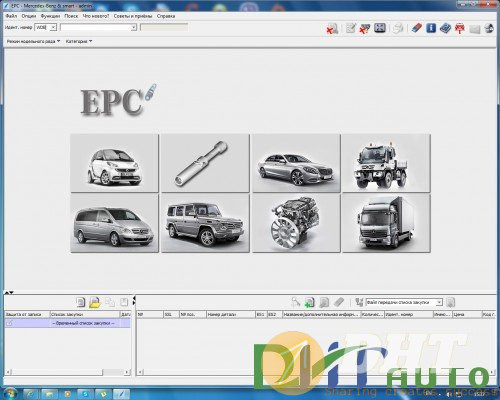
Task: Select the socket wrench tool thumbnail
Action: click(205, 163)
